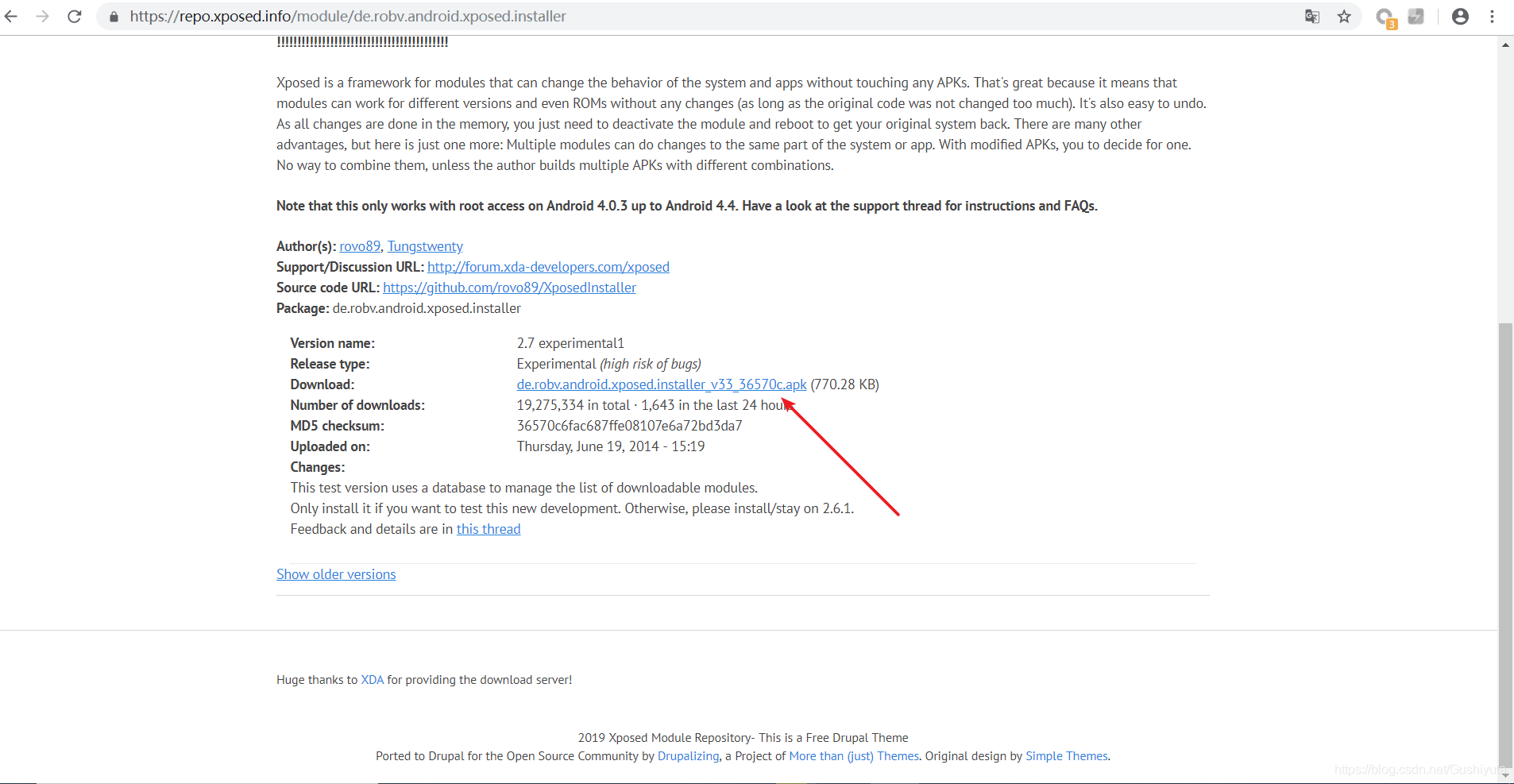Click the '(770.28 KB)' file size text
The height and width of the screenshot is (784, 1514).
[844, 384]
